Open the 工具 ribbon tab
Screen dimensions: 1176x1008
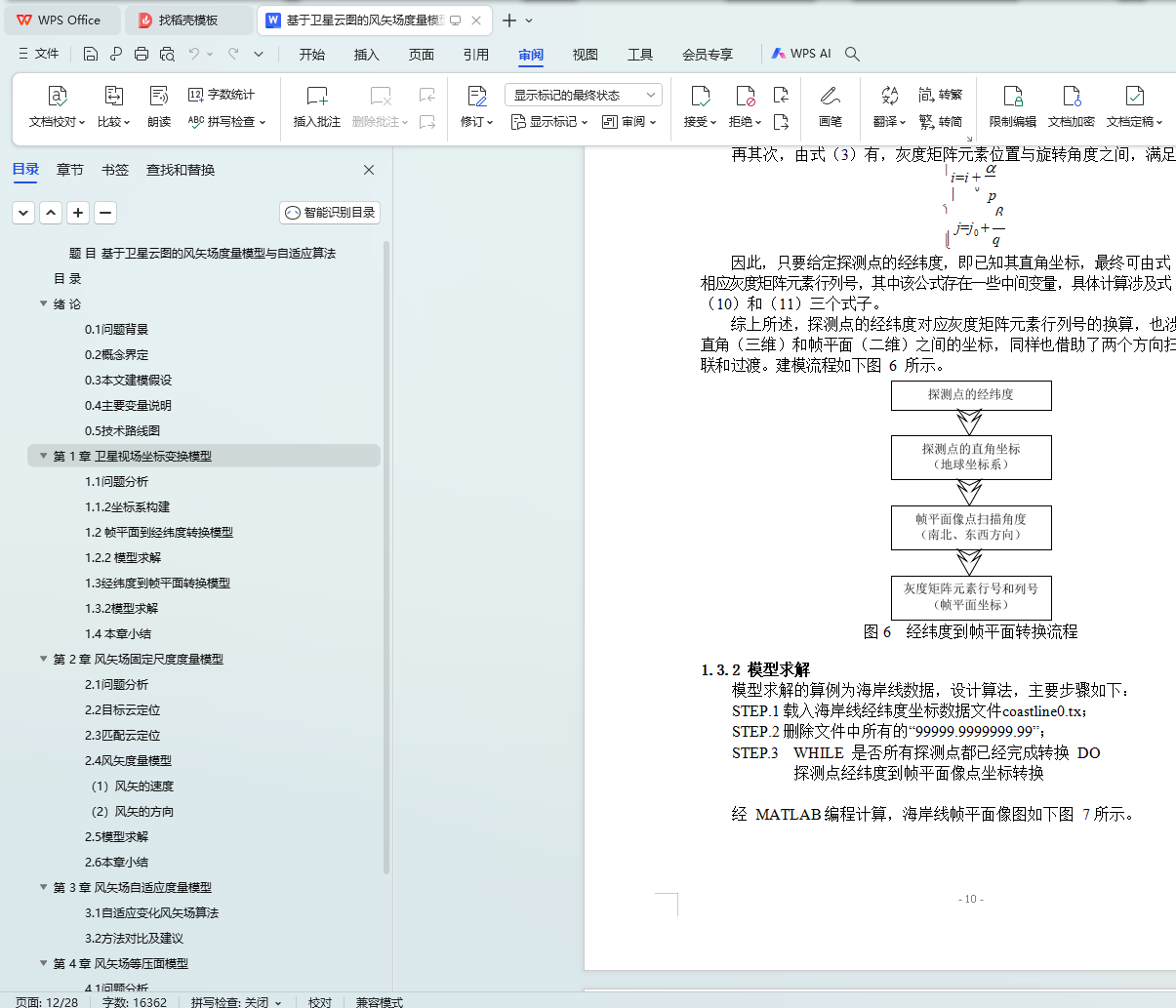(640, 55)
